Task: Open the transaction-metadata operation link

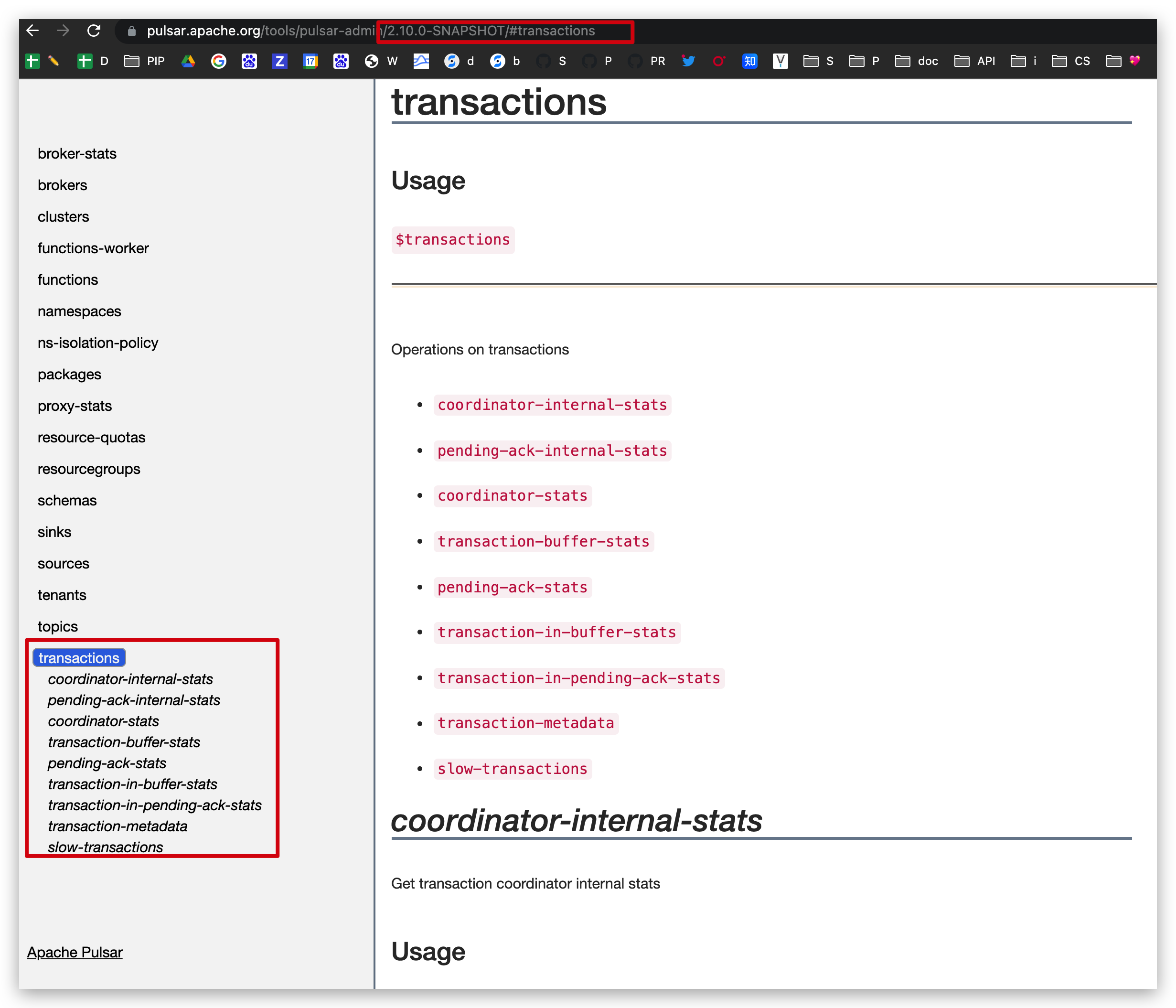Action: (525, 723)
